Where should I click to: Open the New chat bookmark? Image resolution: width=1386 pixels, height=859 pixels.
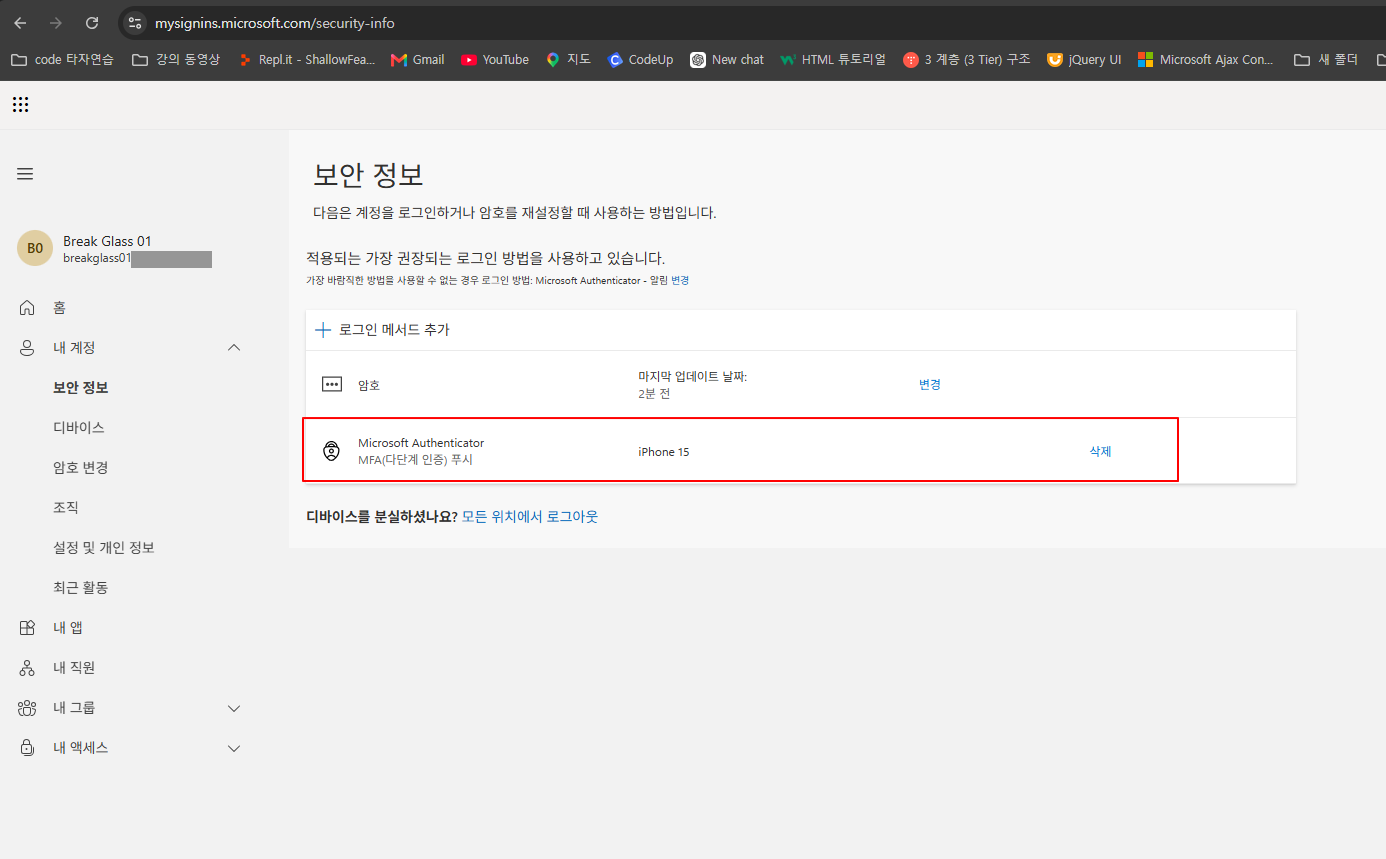(x=727, y=60)
